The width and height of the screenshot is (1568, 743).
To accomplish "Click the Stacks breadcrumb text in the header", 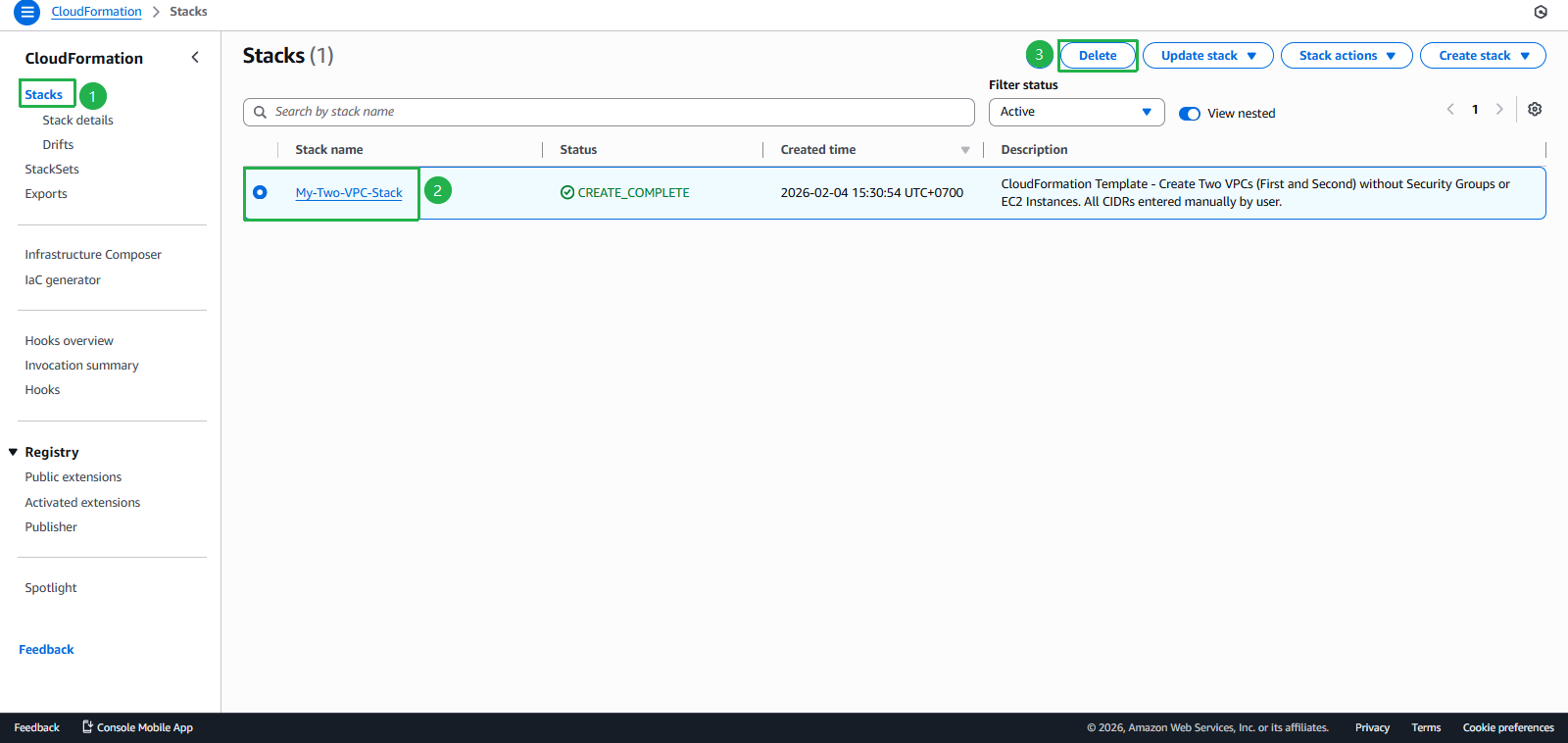I will tap(188, 12).
